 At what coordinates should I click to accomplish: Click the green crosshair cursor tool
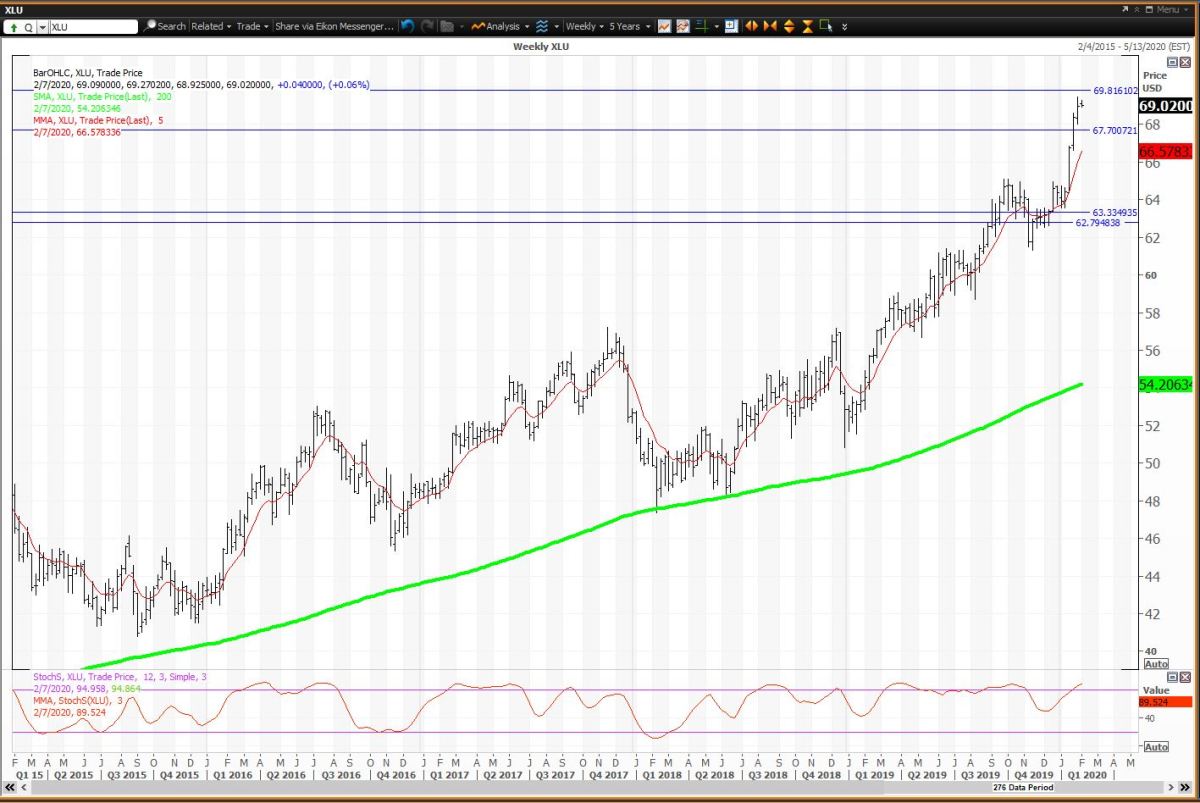(x=703, y=26)
